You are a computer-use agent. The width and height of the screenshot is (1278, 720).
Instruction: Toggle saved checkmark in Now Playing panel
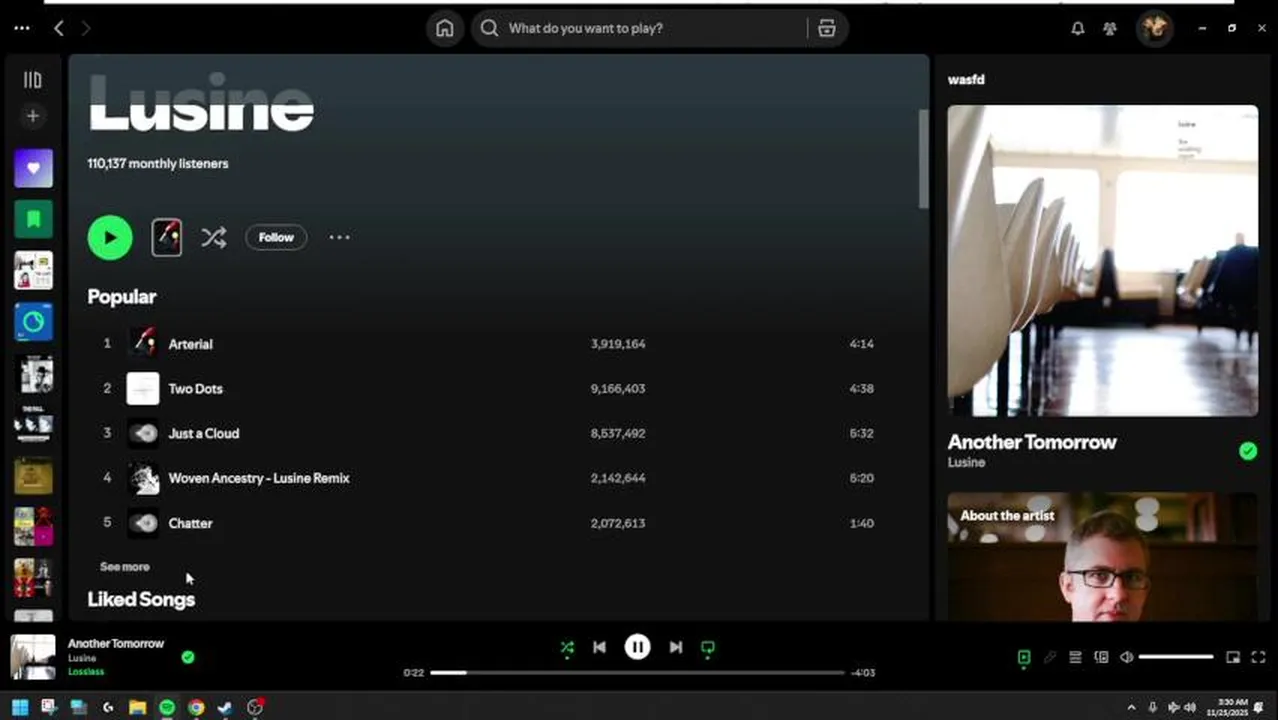(x=1247, y=451)
